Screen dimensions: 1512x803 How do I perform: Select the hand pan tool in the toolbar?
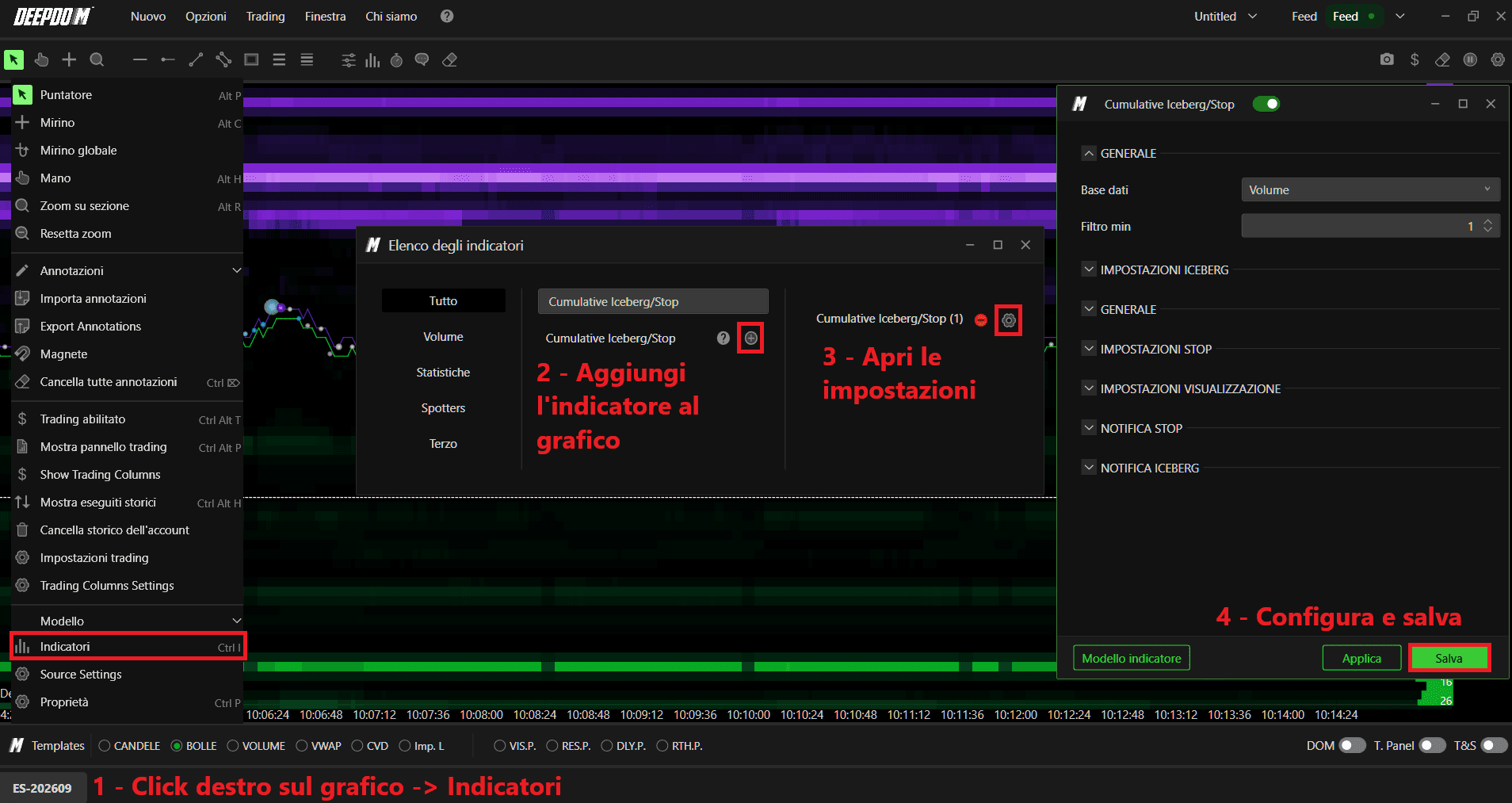pos(41,59)
